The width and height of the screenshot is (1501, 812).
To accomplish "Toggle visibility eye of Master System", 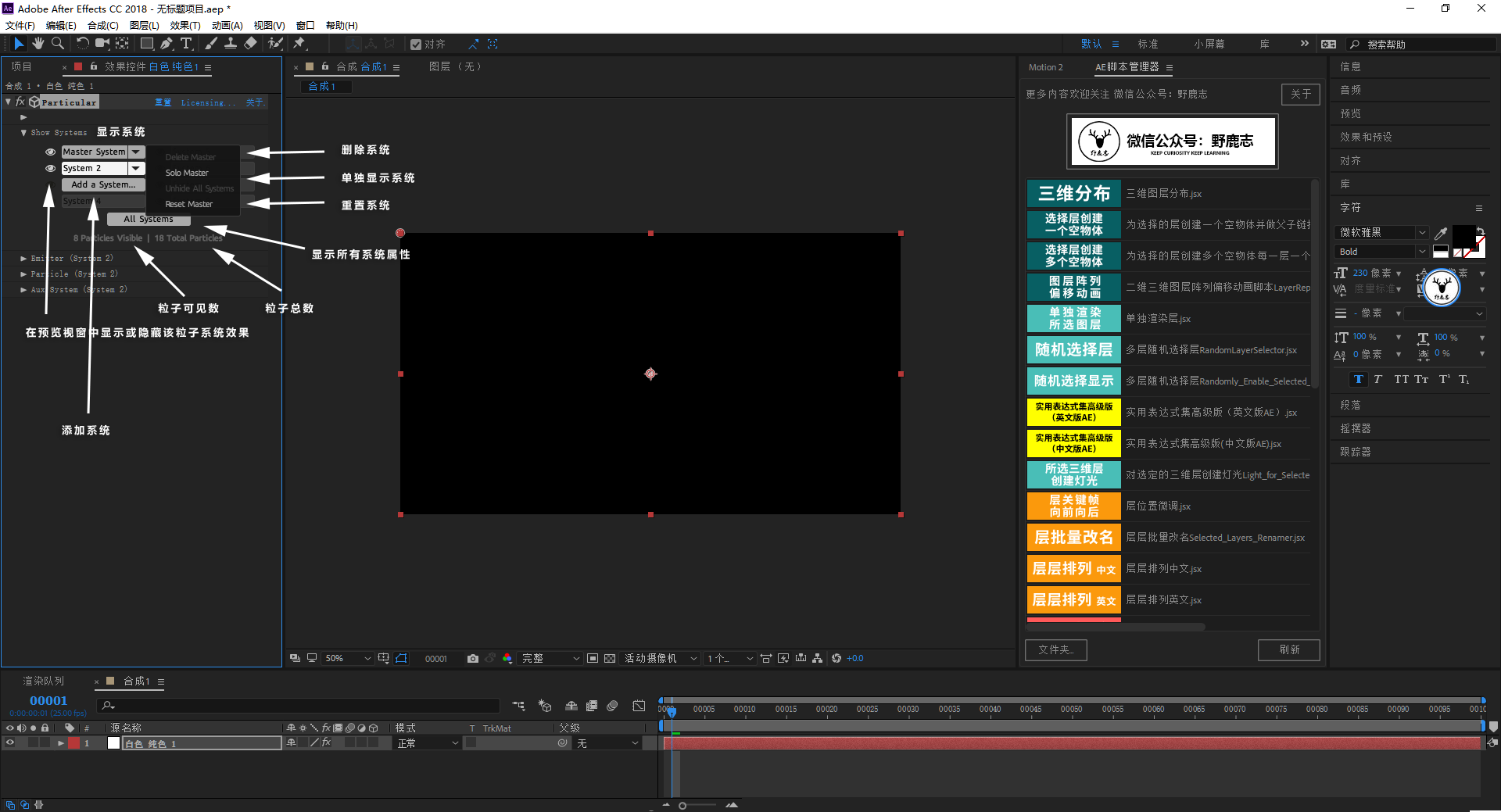I will coord(51,152).
